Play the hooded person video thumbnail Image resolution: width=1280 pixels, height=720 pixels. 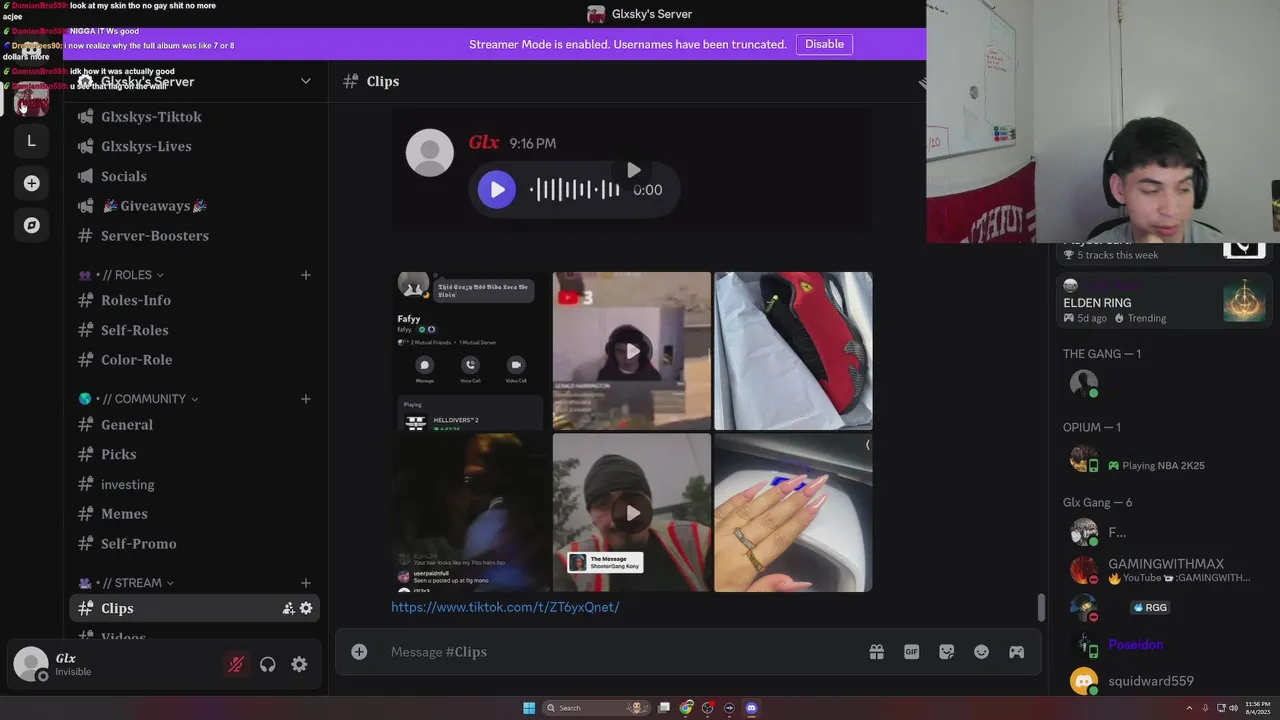click(632, 351)
